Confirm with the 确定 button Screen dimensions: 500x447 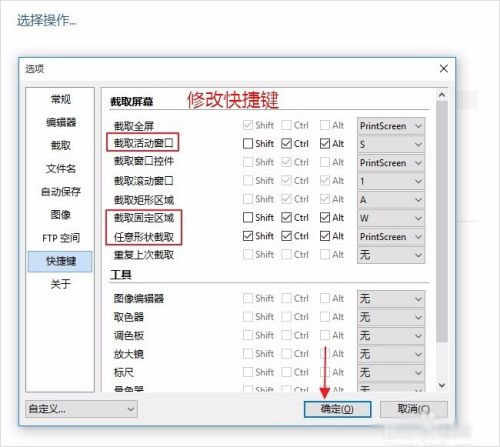pyautogui.click(x=337, y=409)
